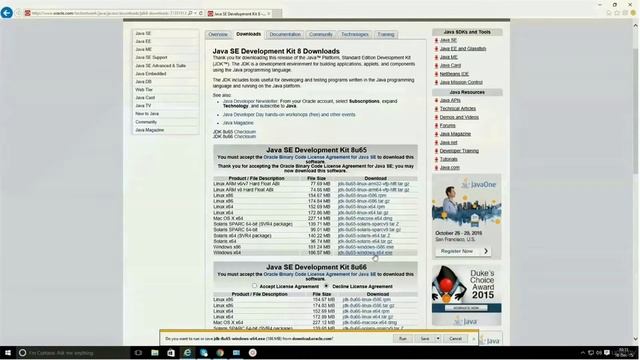Click the download icon beside Technical Articles
Screen dimensions: 640x360
(436, 109)
